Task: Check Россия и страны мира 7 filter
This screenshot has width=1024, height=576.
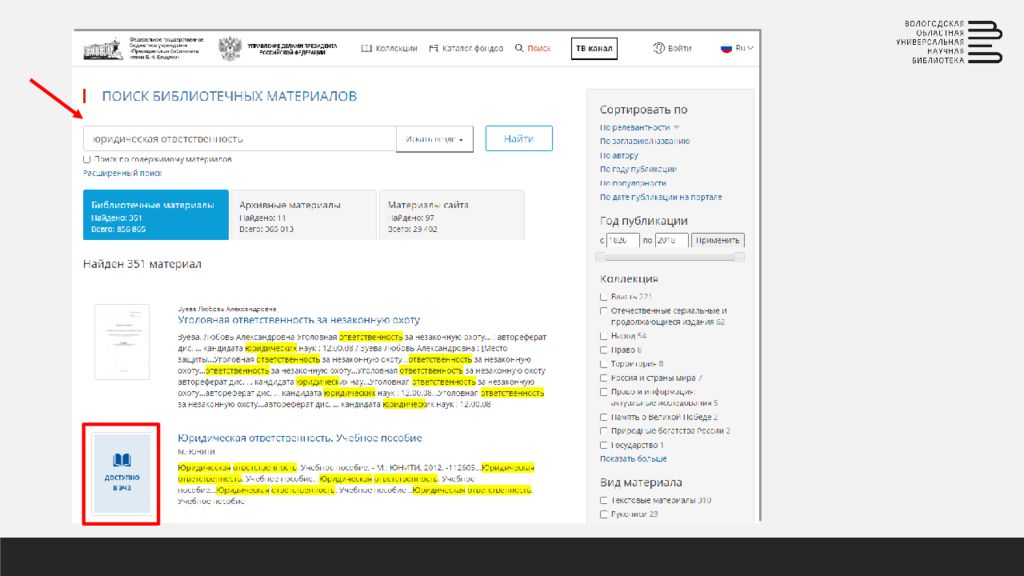Action: [x=603, y=378]
